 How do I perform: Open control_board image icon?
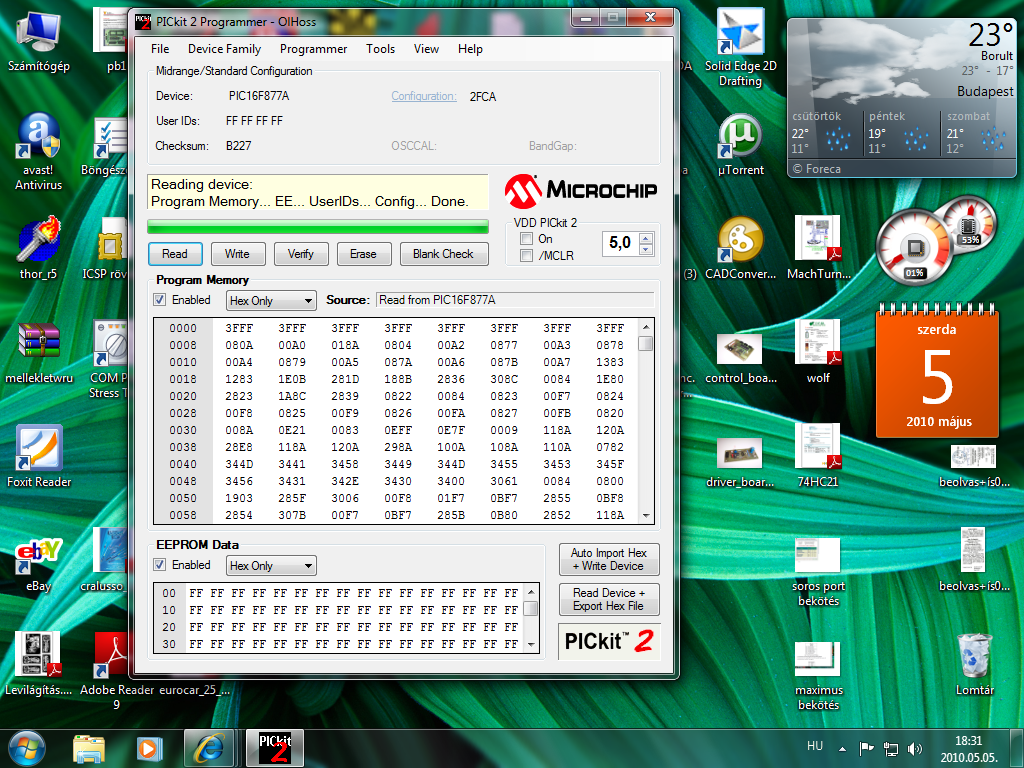tap(741, 358)
